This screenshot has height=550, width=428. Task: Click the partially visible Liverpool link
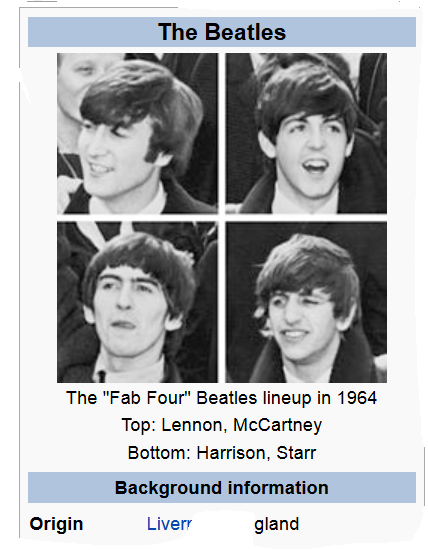(169, 524)
